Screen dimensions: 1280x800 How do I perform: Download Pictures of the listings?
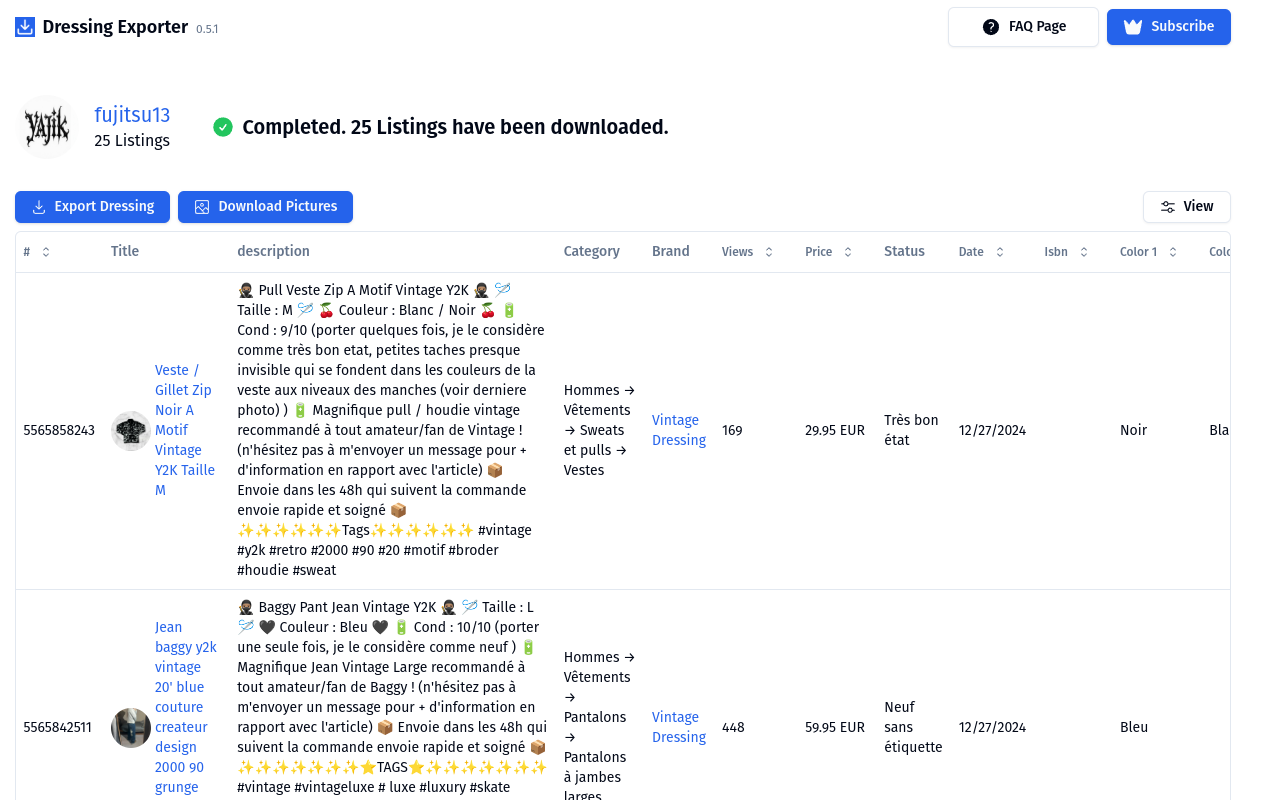(x=265, y=207)
